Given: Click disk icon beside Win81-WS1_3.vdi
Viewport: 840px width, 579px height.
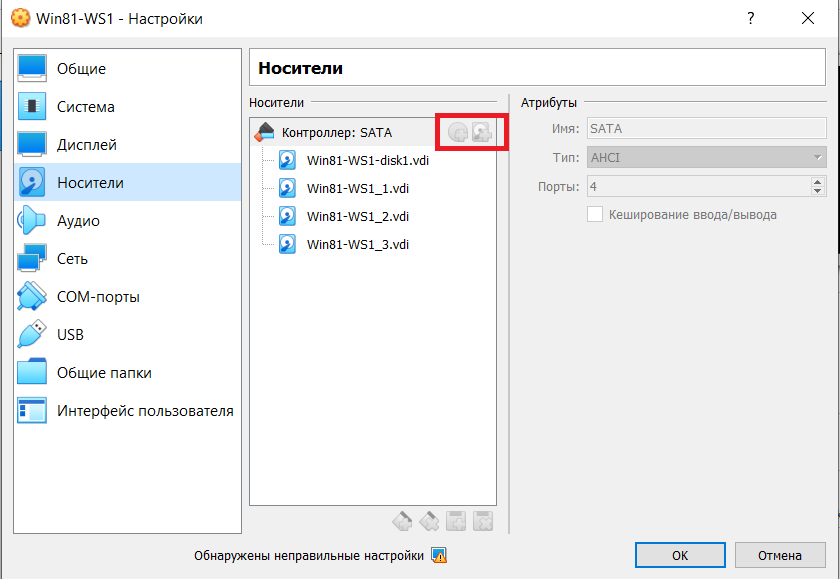Looking at the screenshot, I should tap(288, 244).
